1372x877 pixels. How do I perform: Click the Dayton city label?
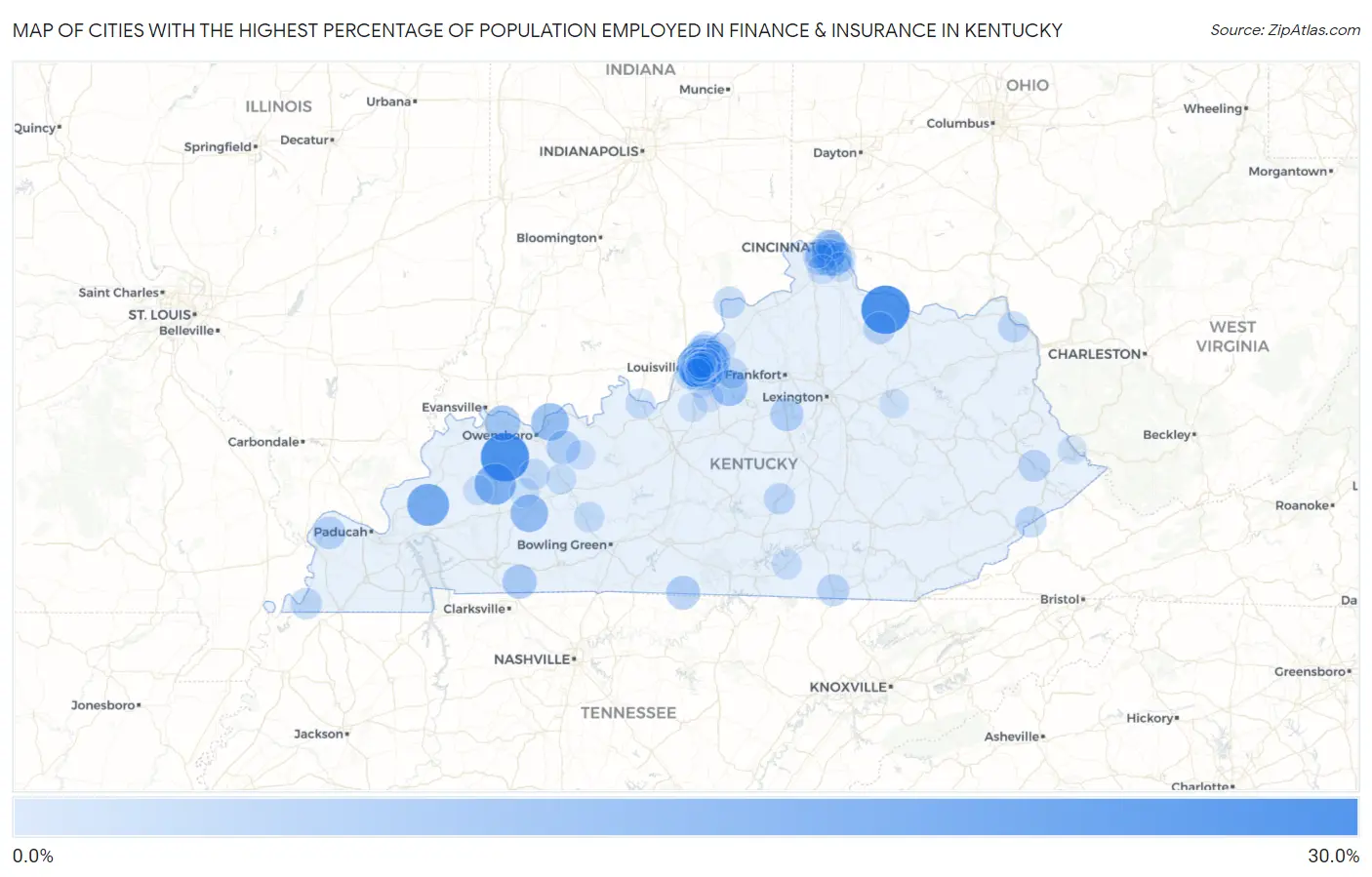tap(837, 152)
